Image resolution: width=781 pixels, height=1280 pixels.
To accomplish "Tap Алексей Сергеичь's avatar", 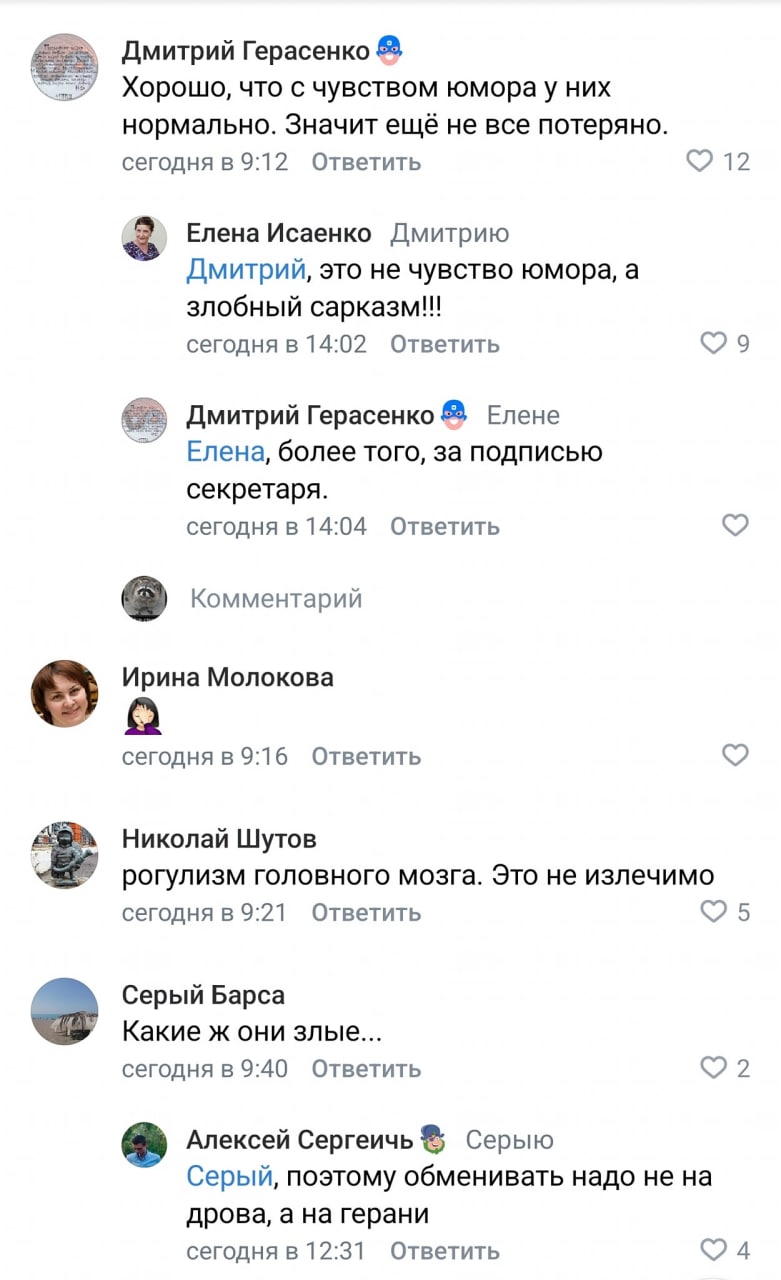I will (144, 1144).
